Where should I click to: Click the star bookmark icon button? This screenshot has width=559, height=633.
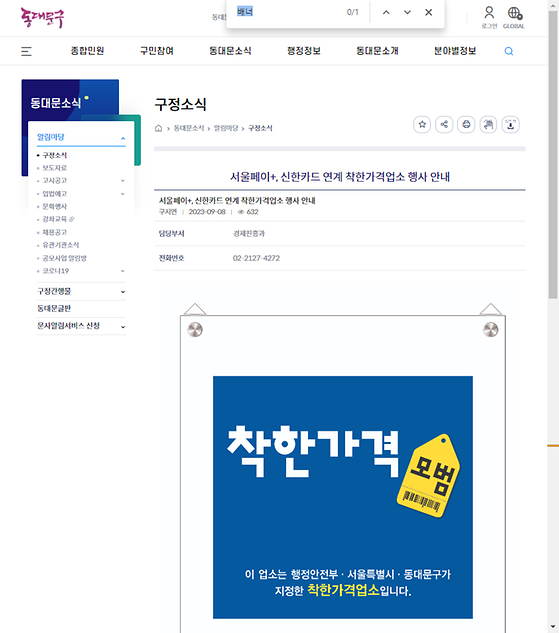(422, 124)
